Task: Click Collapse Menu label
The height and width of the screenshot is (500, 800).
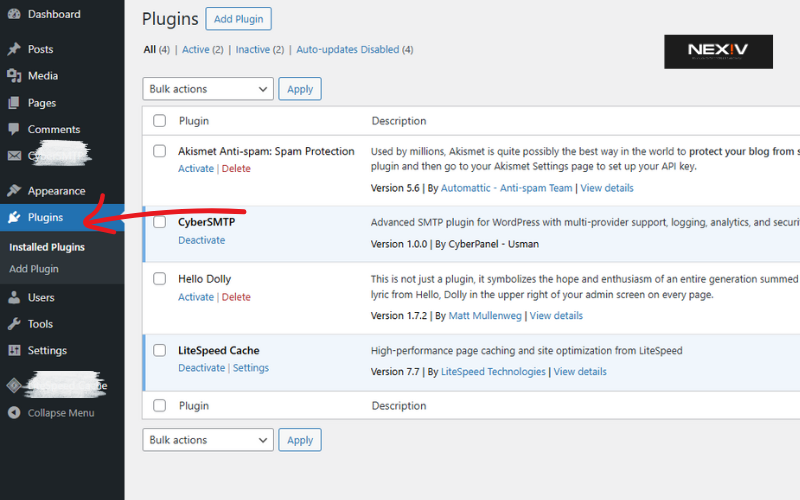Action: point(61,413)
